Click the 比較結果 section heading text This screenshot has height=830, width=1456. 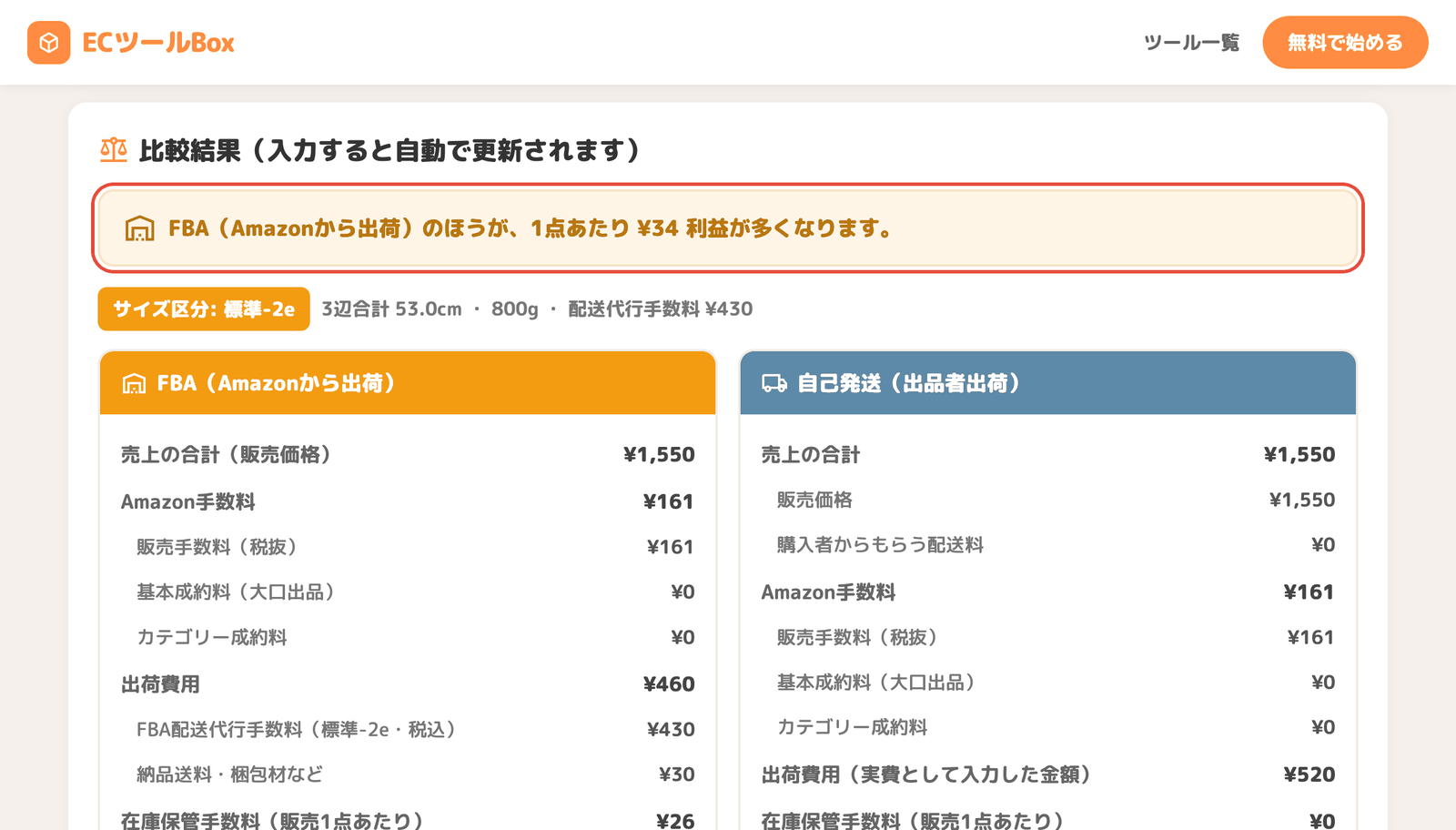click(392, 150)
